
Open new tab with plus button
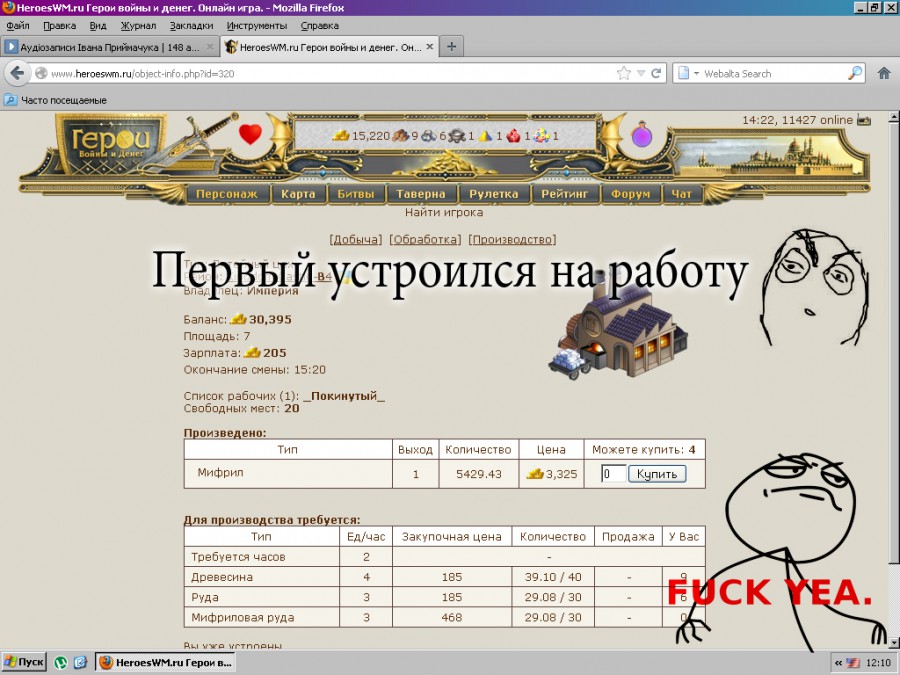click(452, 46)
